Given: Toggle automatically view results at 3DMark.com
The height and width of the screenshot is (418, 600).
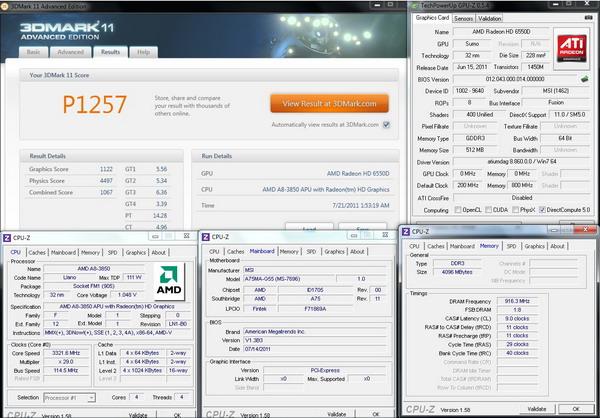Looking at the screenshot, I should coord(386,125).
